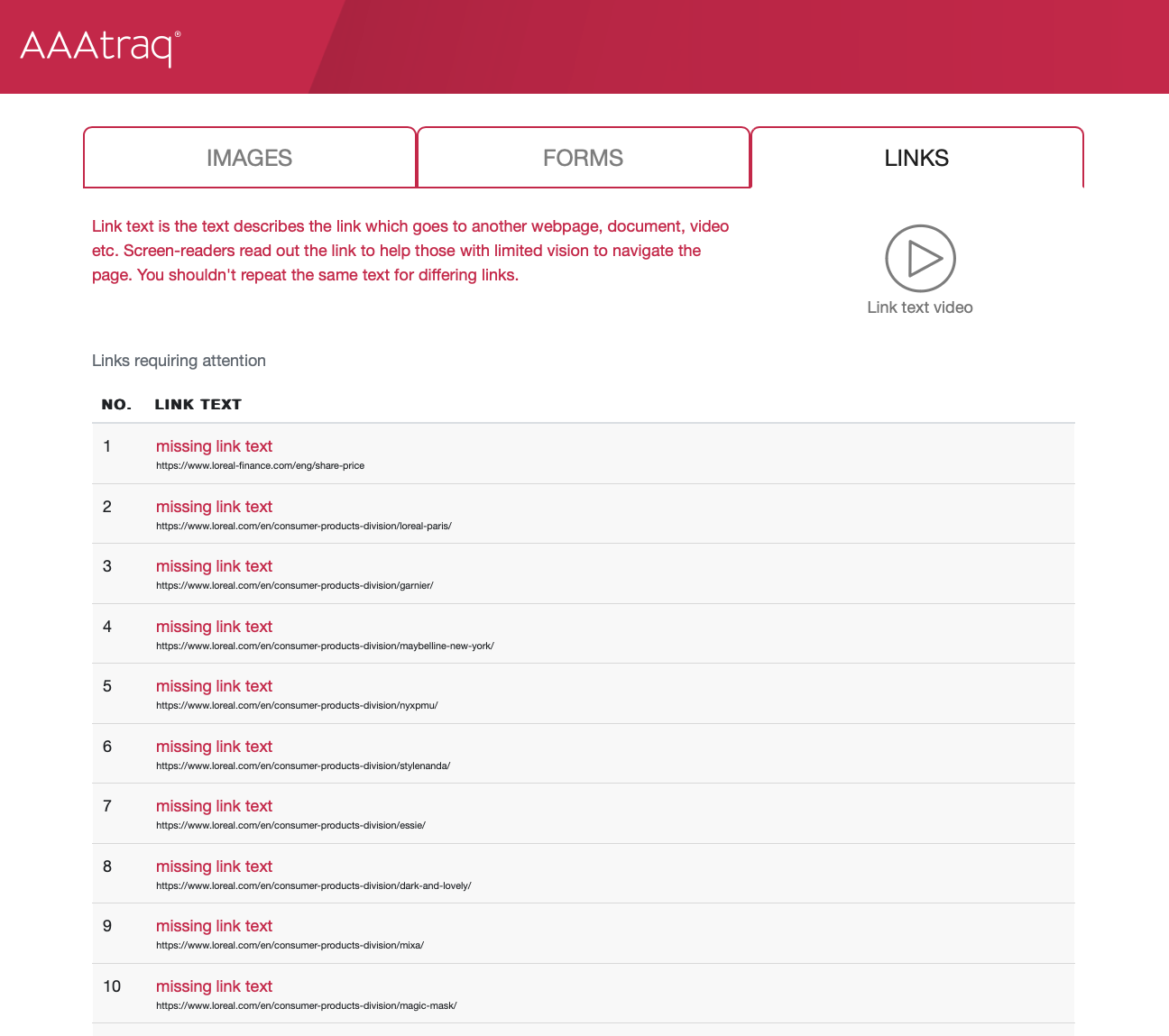Click row number 10 cell
Image resolution: width=1169 pixels, height=1036 pixels.
point(112,986)
